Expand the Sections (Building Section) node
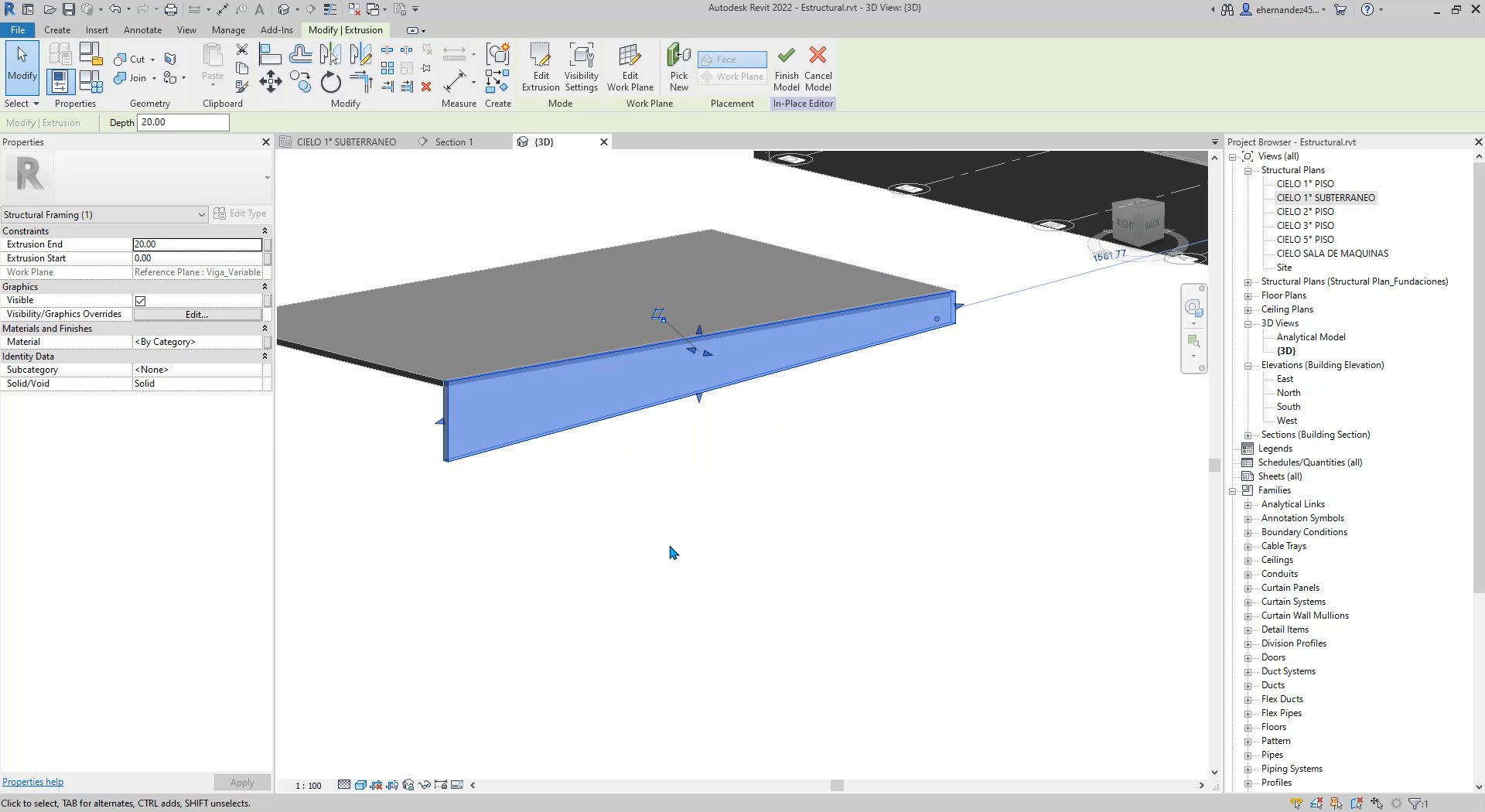This screenshot has width=1485, height=812. click(1248, 435)
